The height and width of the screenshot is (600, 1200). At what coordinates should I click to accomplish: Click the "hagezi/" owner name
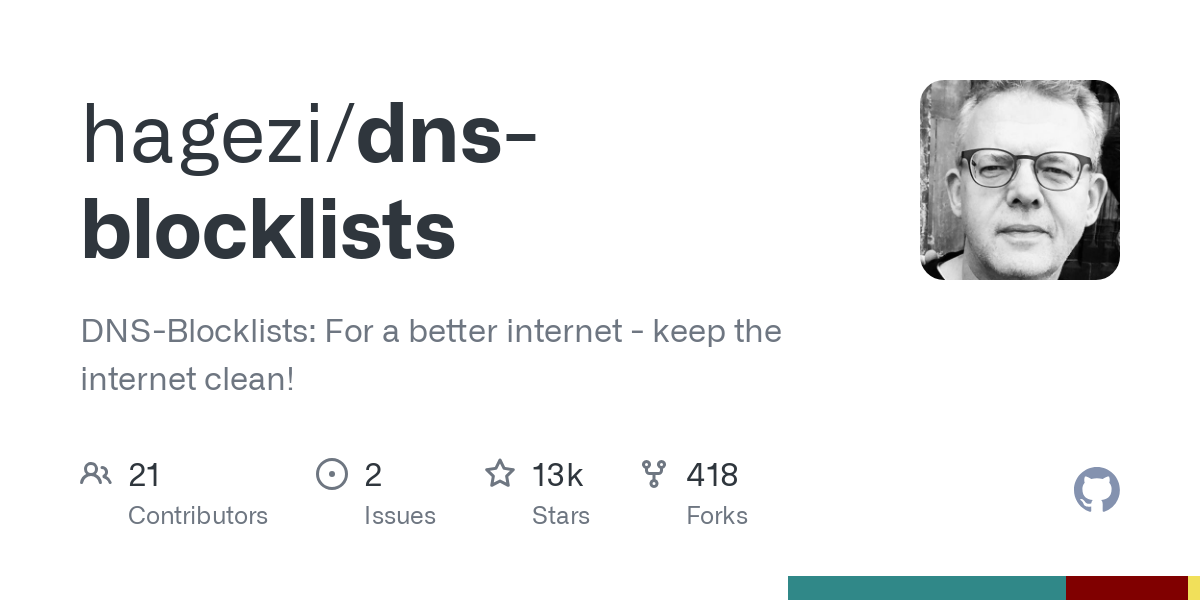(218, 134)
